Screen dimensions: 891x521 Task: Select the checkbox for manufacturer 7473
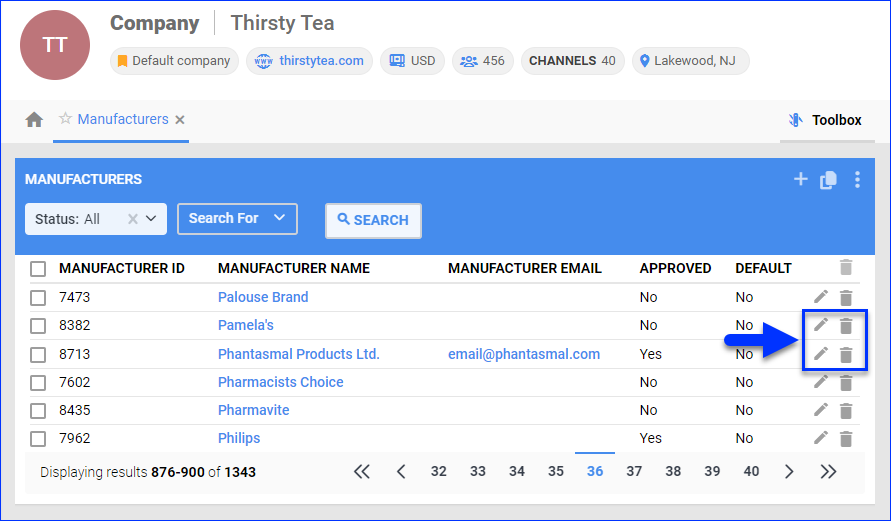coord(38,297)
